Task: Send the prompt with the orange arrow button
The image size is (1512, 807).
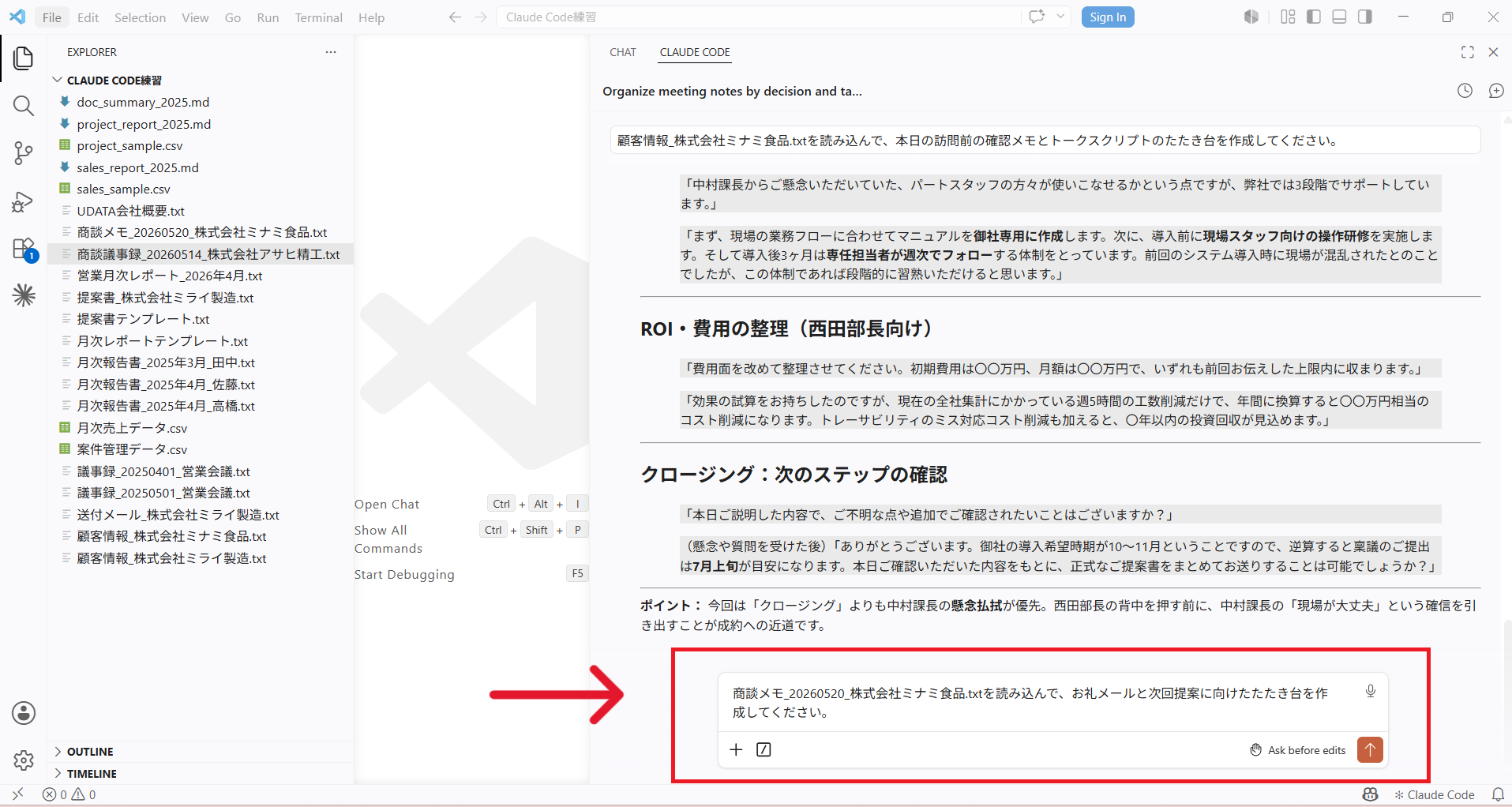Action: pyautogui.click(x=1370, y=749)
